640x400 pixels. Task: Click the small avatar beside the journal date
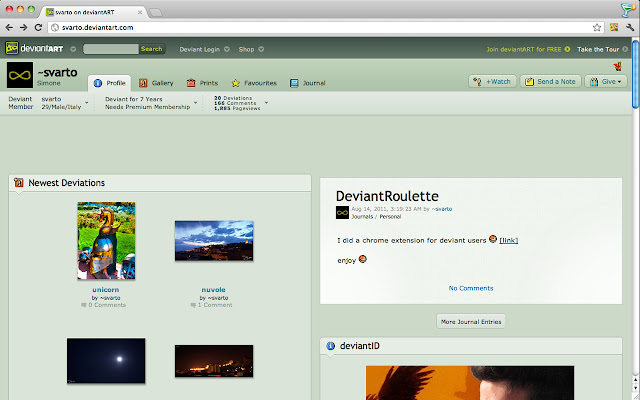point(342,212)
